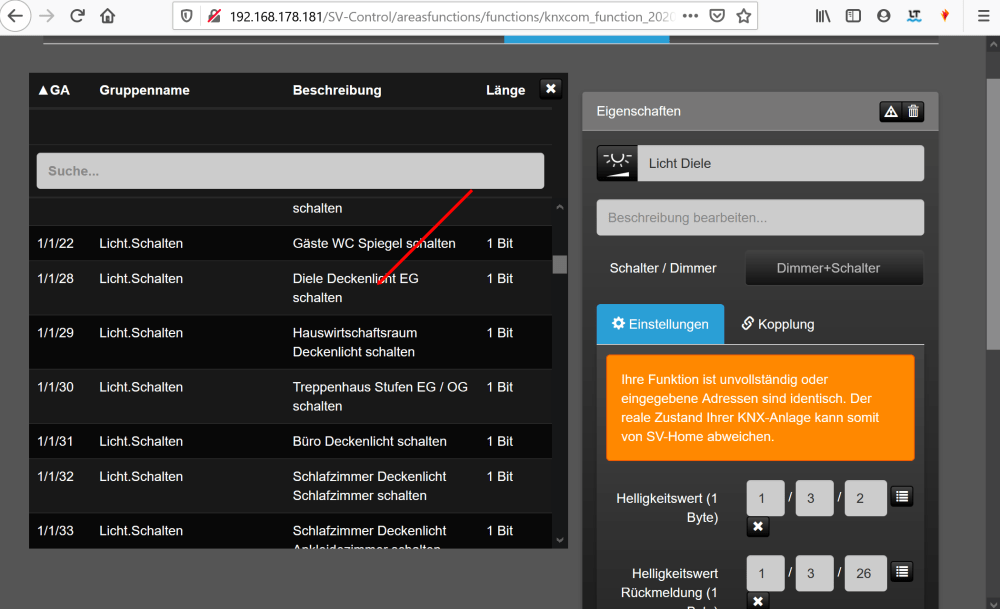This screenshot has width=1000, height=609.
Task: Open address list for Helligkeitswert (1 Byte)
Action: point(902,496)
